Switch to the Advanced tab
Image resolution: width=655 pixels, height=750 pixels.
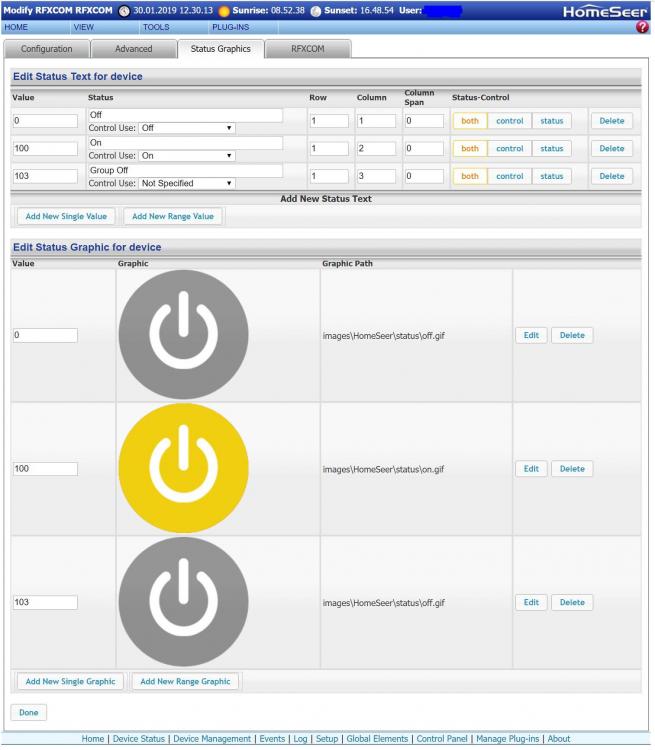pos(133,48)
